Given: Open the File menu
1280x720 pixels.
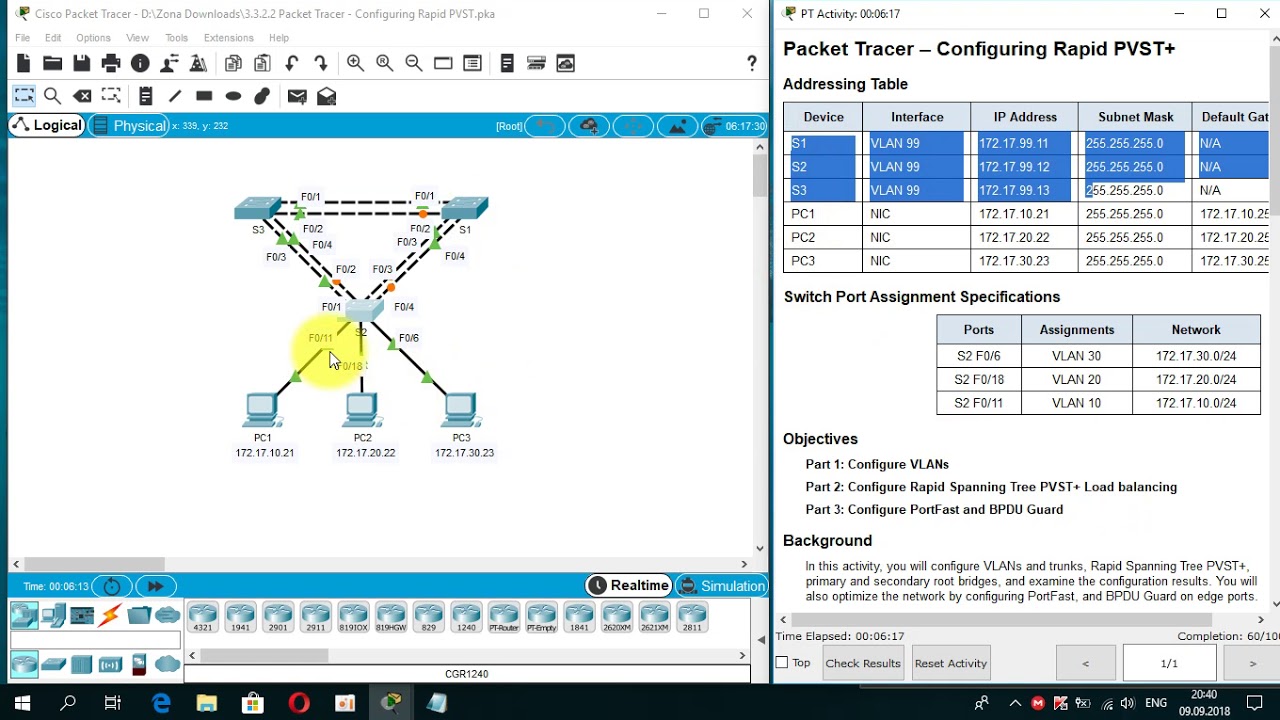Looking at the screenshot, I should [x=22, y=38].
